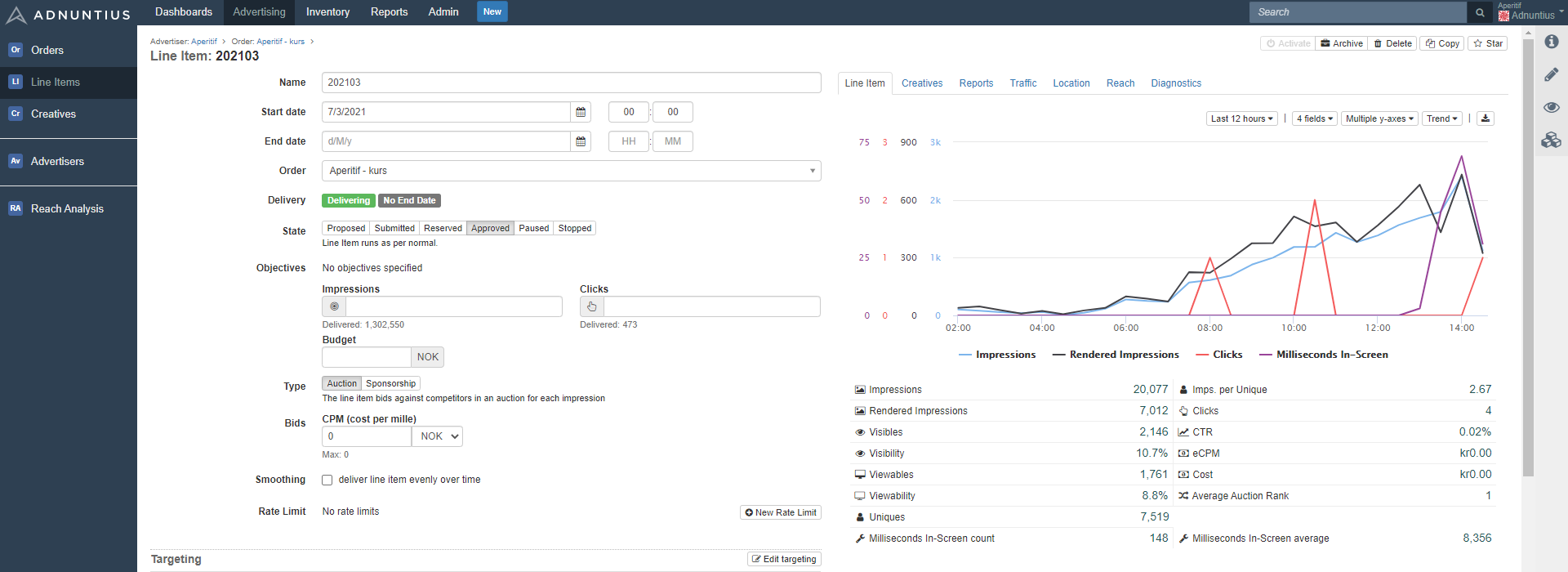Viewport: 1568px width, 572px height.
Task: Expand the Order selection dropdown
Action: 571,171
